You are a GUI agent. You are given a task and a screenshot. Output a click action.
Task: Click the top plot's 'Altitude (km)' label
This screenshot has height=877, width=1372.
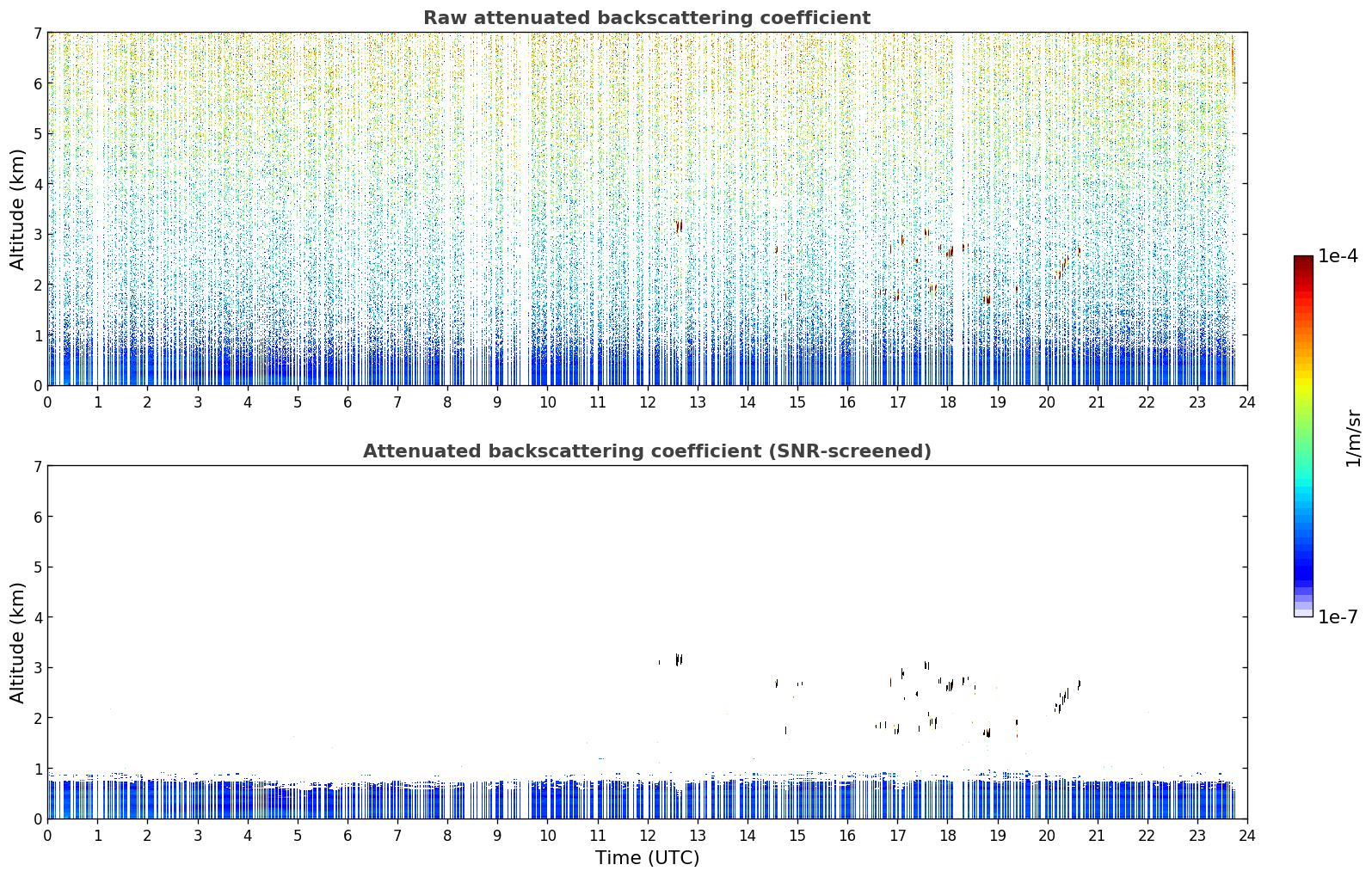[18, 209]
